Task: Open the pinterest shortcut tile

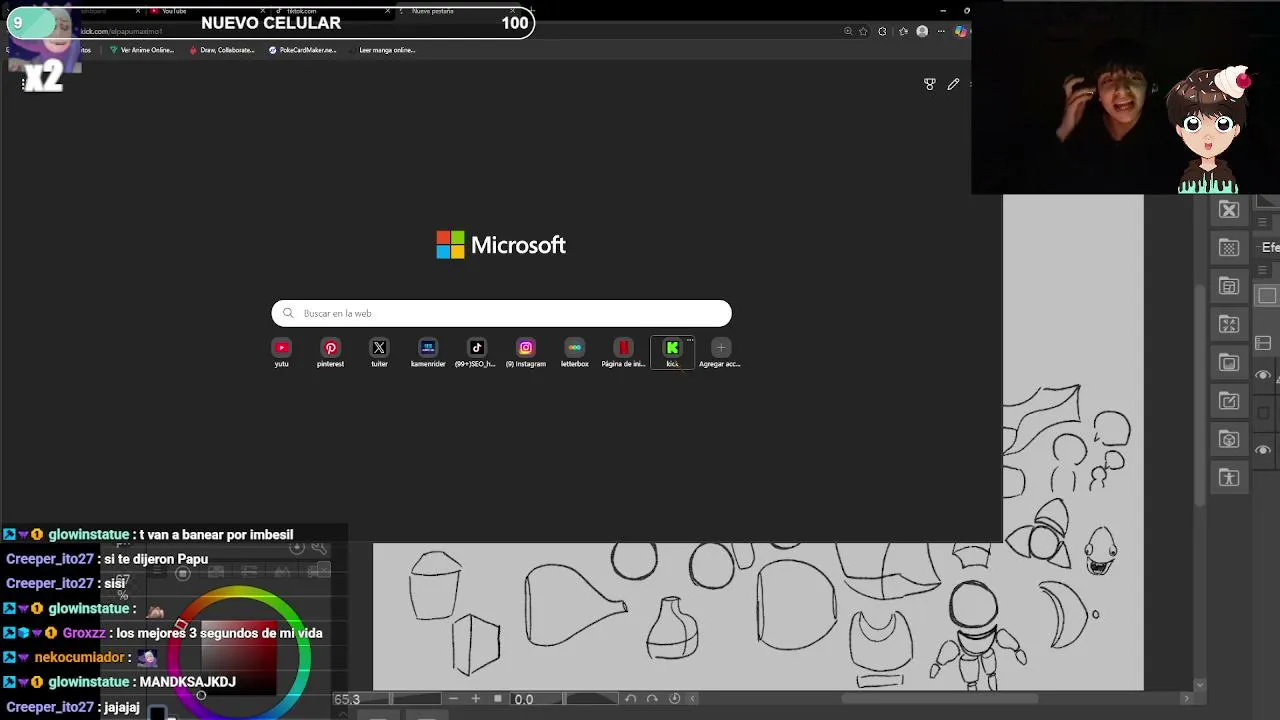Action: pyautogui.click(x=330, y=352)
